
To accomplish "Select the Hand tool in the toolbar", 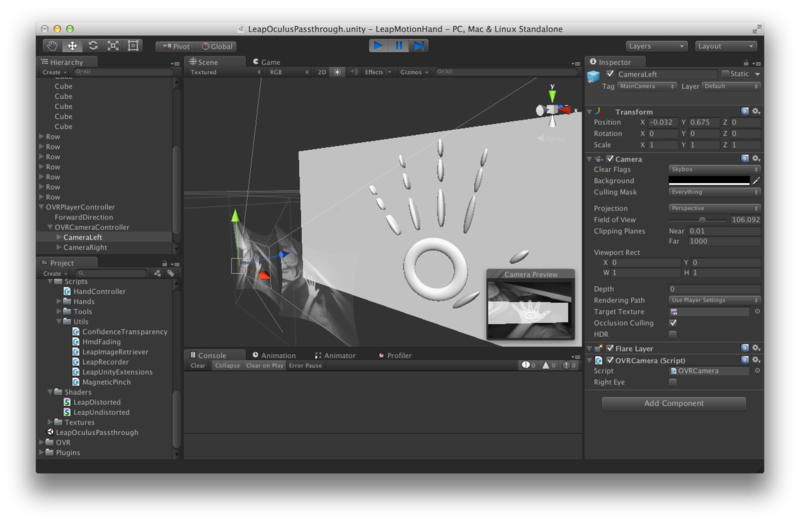I will [53, 46].
